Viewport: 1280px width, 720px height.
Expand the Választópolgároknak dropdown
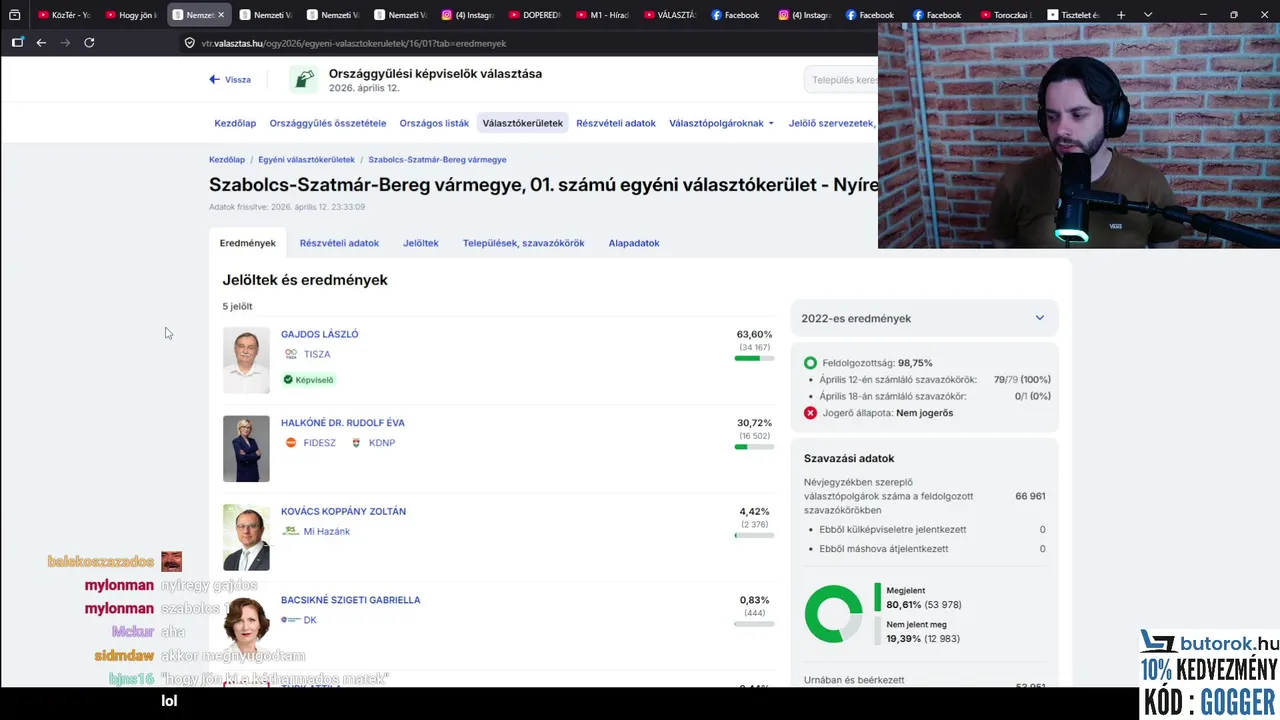(x=721, y=123)
